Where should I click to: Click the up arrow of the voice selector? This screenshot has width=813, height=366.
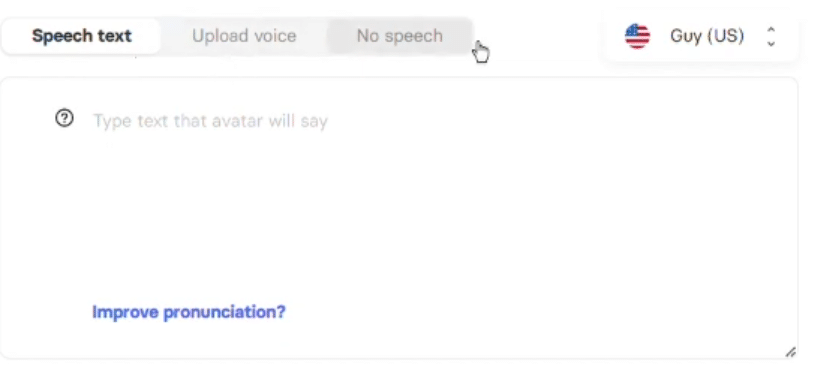pyautogui.click(x=771, y=30)
